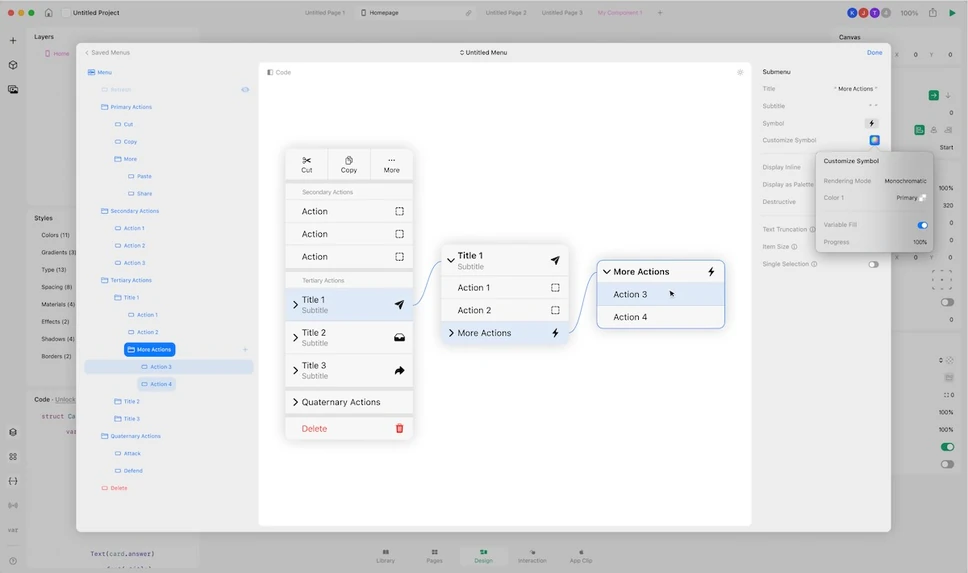968x573 pixels.
Task: Click the scissors Cut action in the menu preview
Action: click(307, 164)
